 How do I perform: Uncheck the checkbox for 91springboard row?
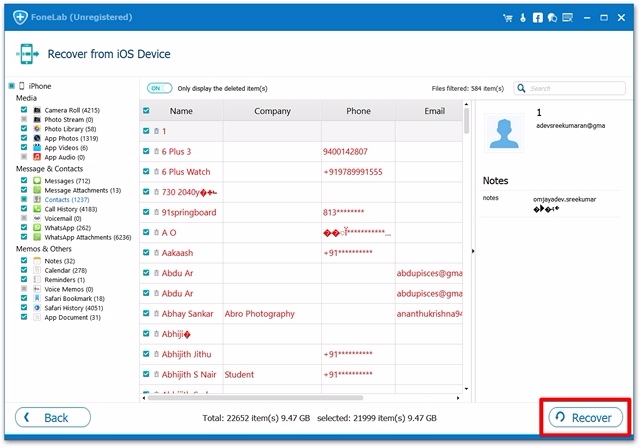point(146,212)
